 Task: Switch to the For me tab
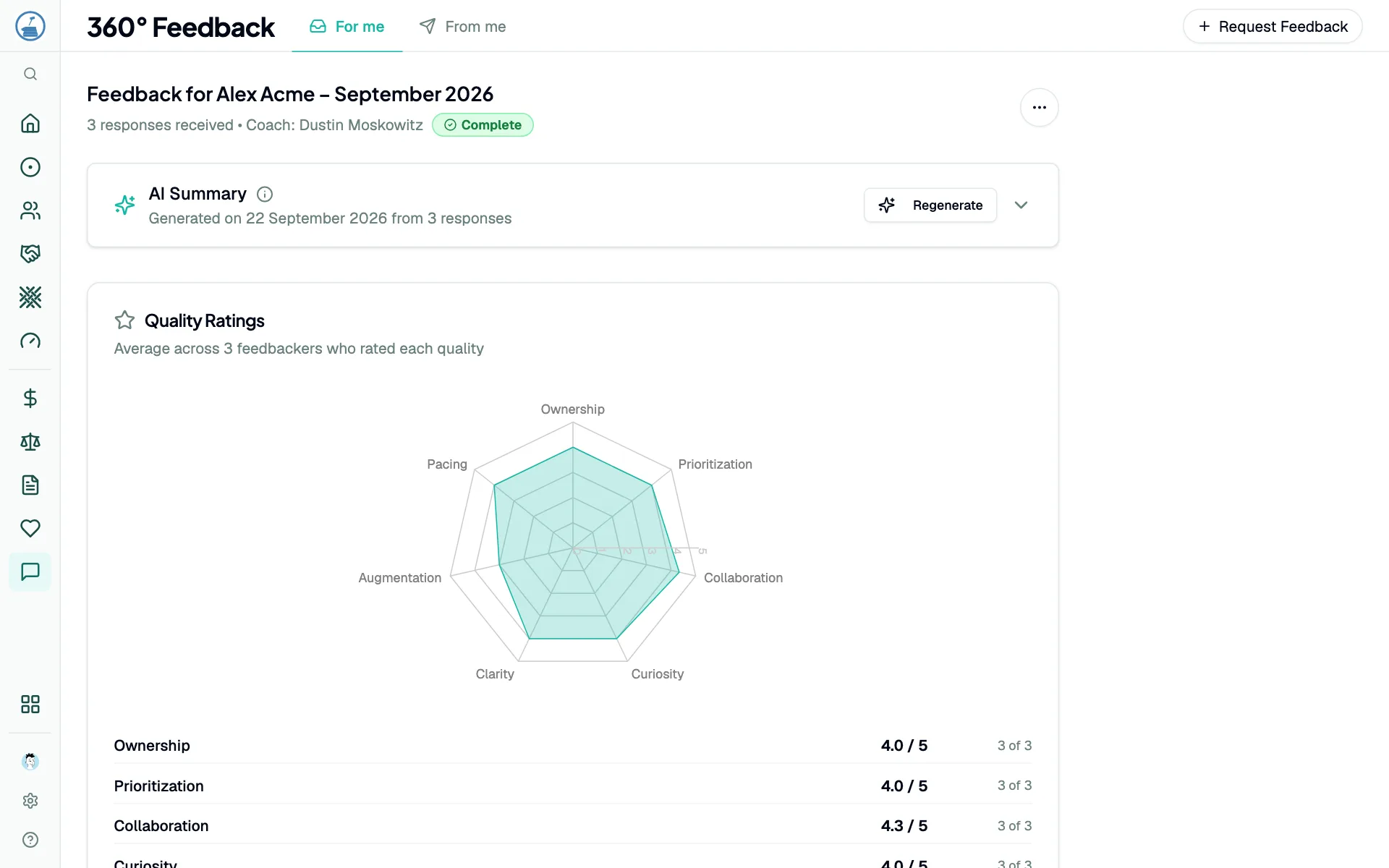point(347,27)
